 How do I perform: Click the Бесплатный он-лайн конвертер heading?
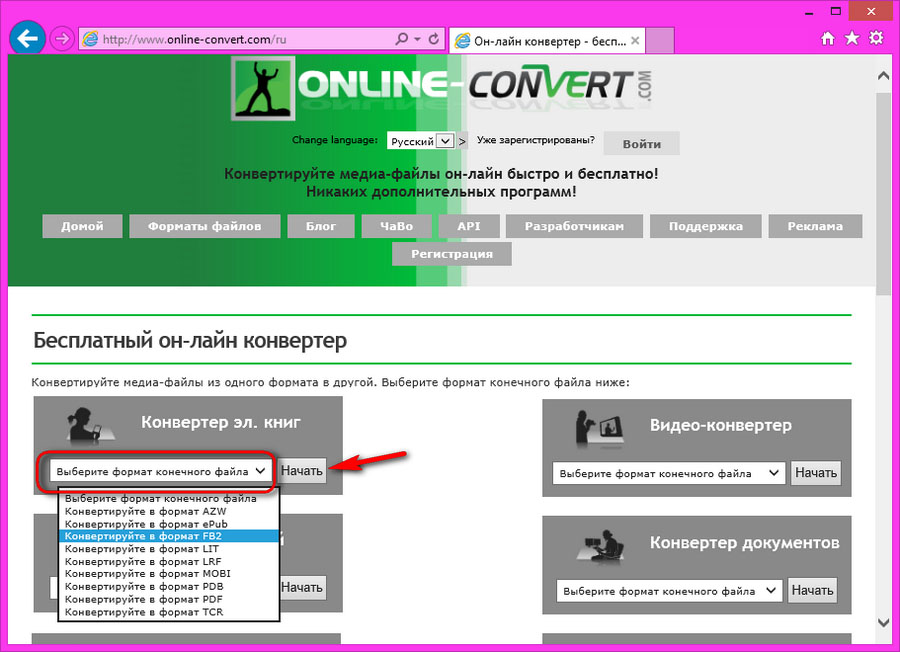190,340
